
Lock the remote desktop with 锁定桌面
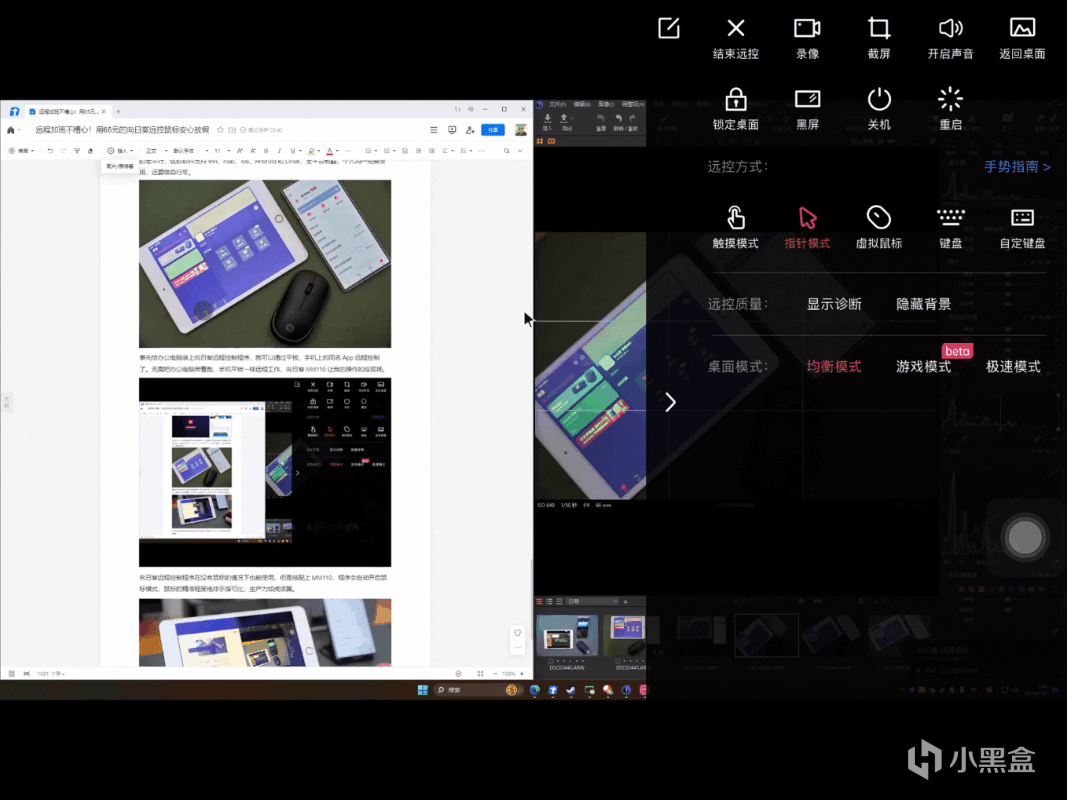click(x=736, y=109)
